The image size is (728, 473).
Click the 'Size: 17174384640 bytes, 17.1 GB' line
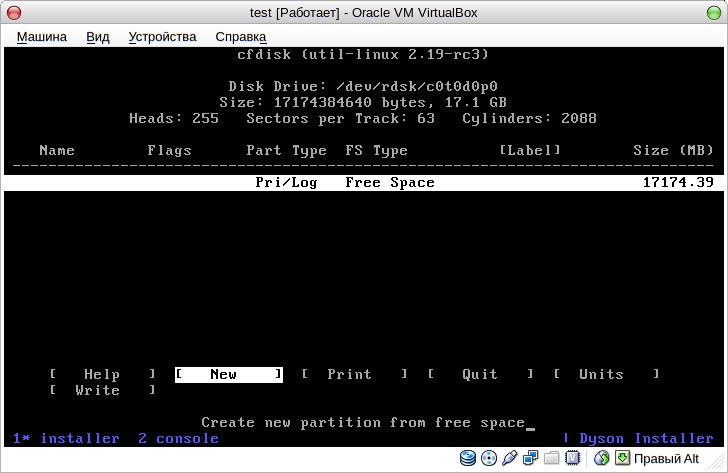click(x=363, y=102)
